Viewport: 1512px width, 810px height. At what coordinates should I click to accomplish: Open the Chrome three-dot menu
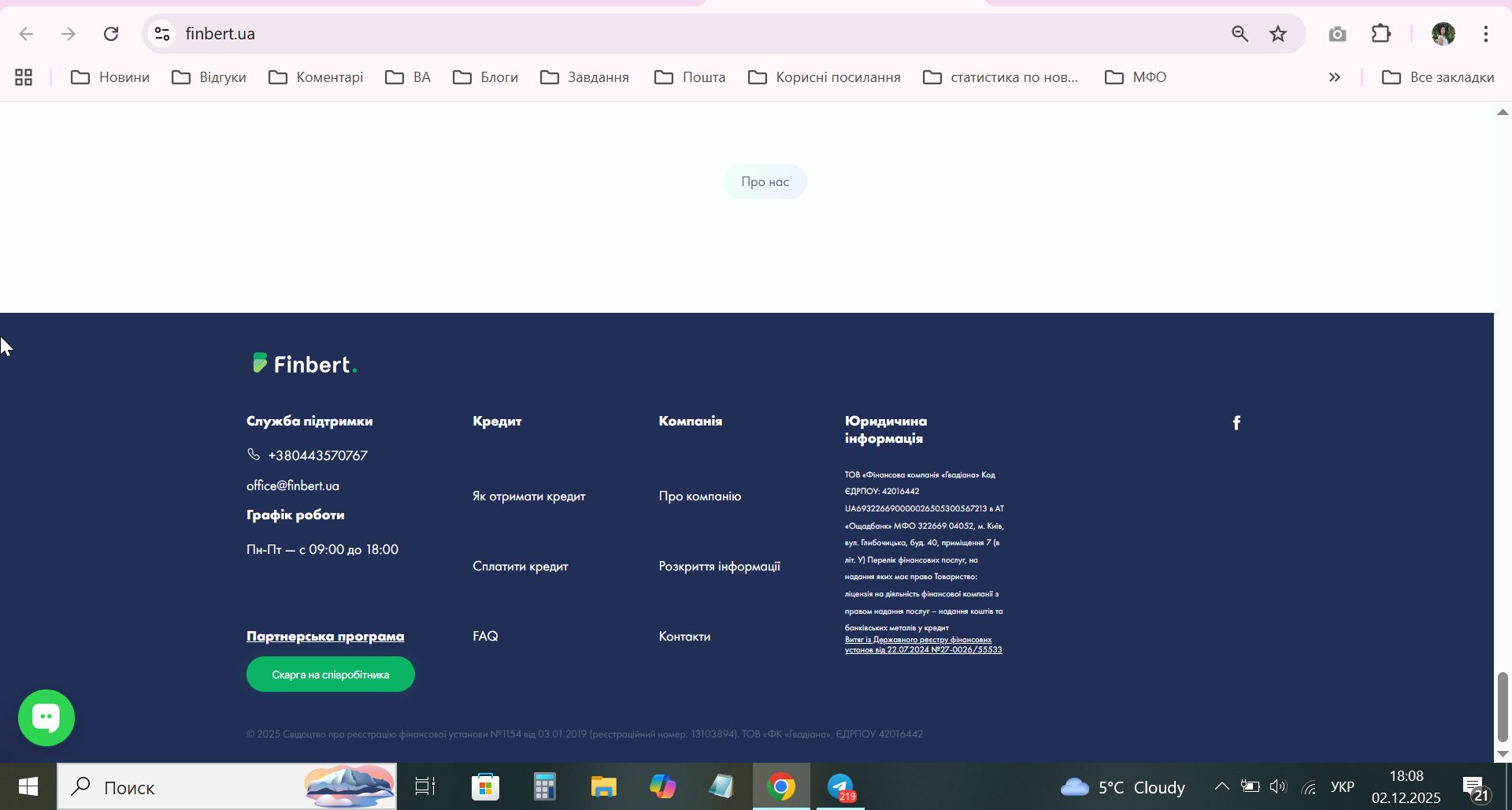(1486, 34)
